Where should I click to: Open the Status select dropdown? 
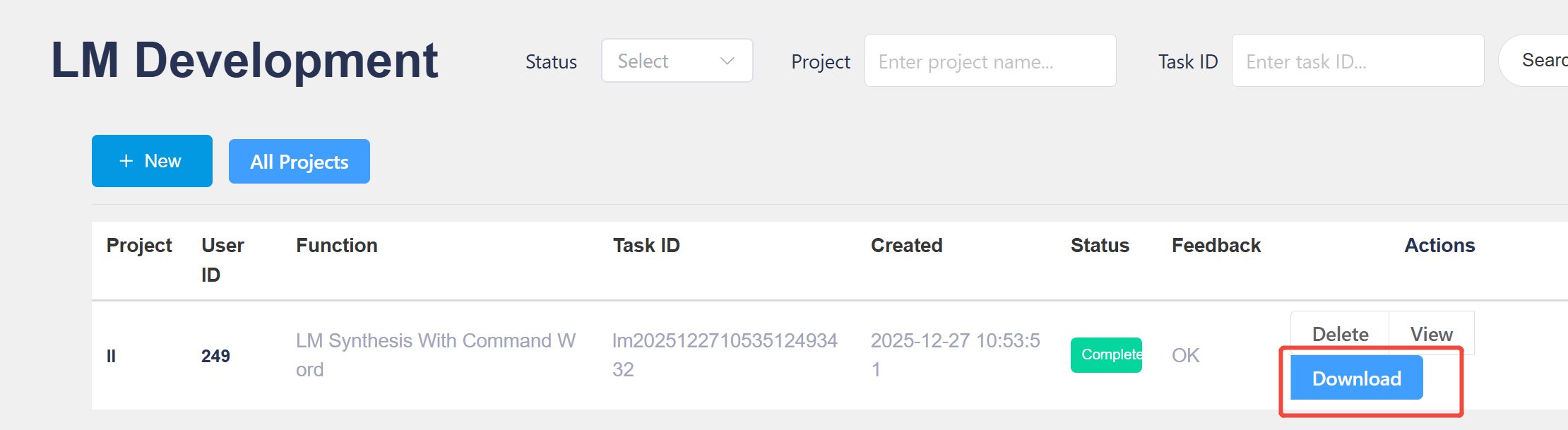click(676, 61)
